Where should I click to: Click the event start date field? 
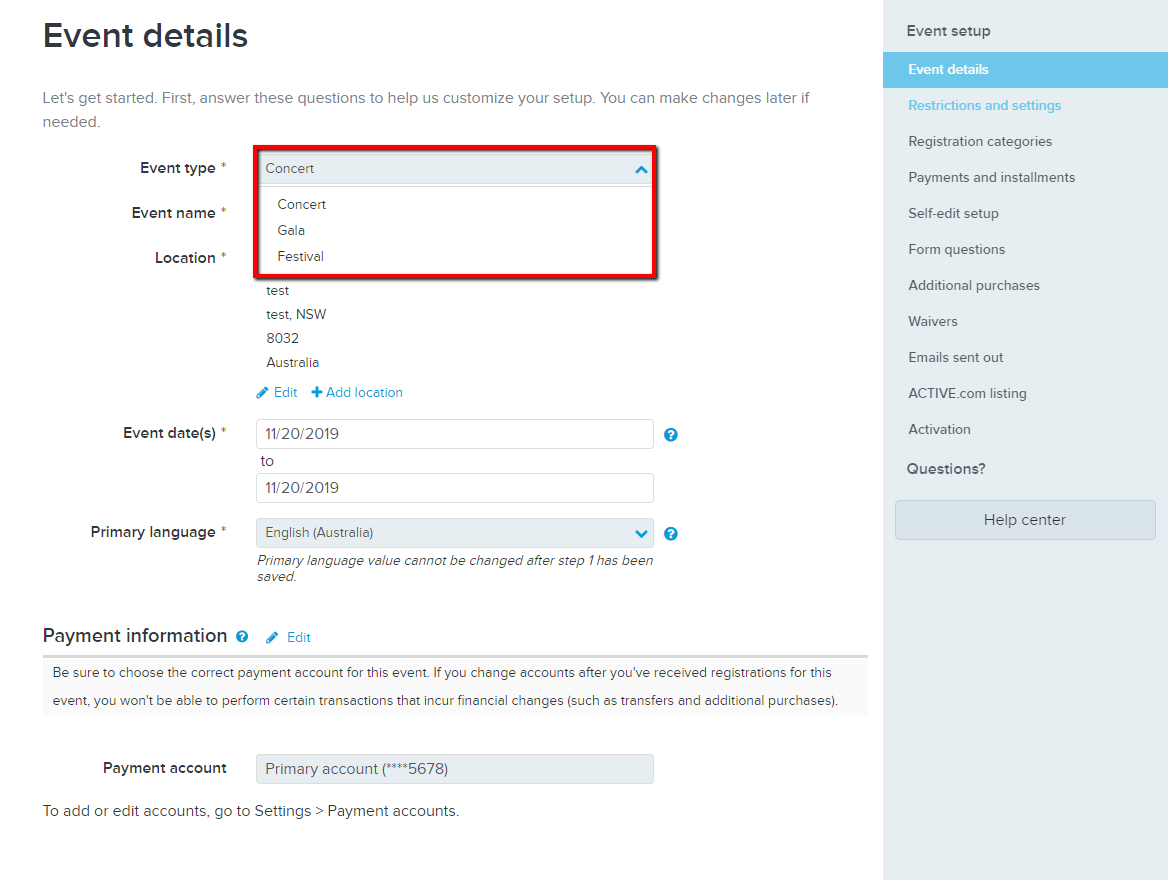(x=455, y=434)
